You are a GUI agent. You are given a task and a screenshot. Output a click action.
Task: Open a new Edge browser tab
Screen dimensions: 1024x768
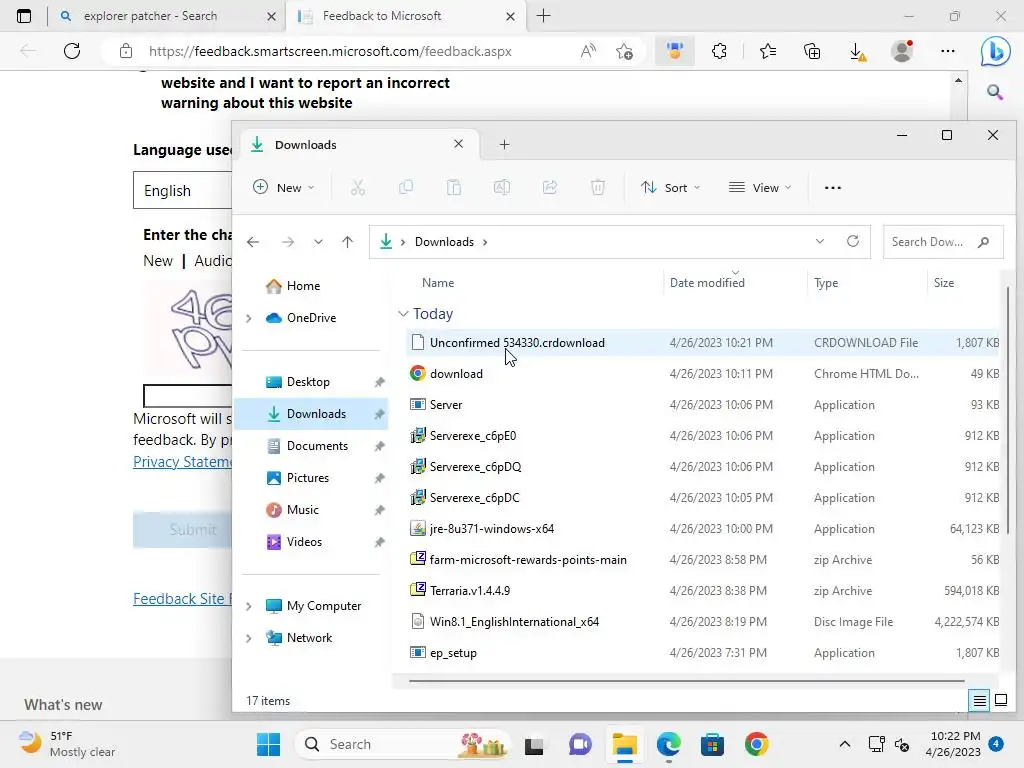pos(543,16)
